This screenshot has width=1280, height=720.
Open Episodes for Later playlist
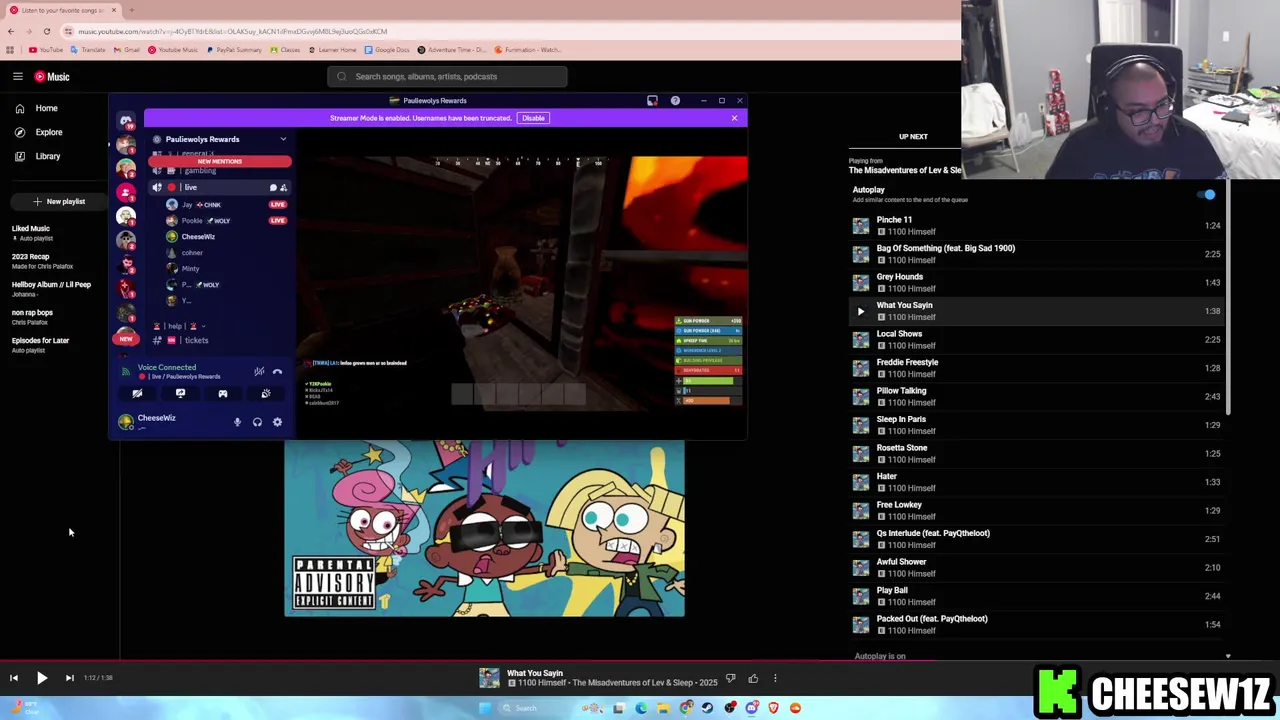pyautogui.click(x=40, y=345)
